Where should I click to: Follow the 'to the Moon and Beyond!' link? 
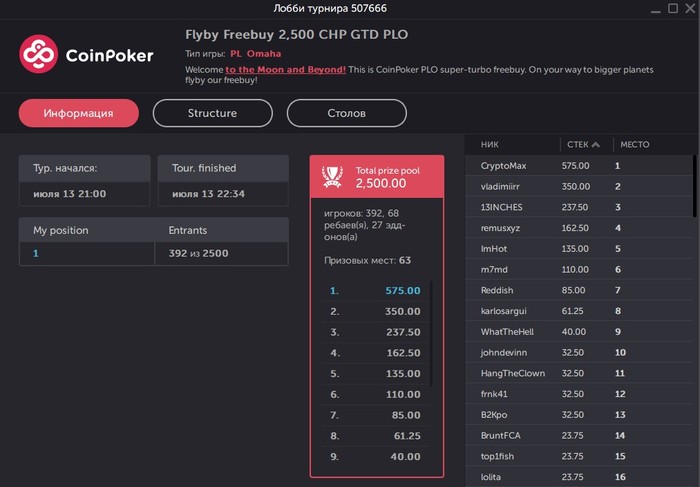click(x=286, y=70)
